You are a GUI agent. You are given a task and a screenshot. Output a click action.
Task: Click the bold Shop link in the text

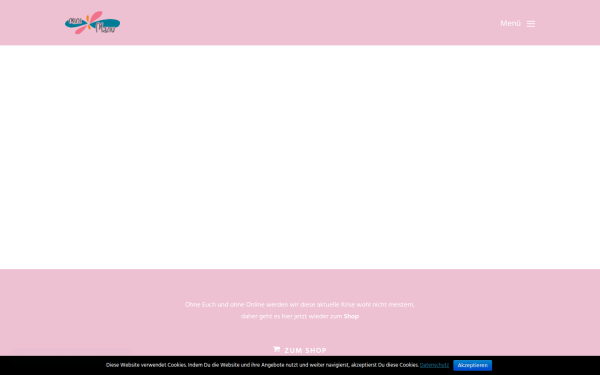click(351, 316)
